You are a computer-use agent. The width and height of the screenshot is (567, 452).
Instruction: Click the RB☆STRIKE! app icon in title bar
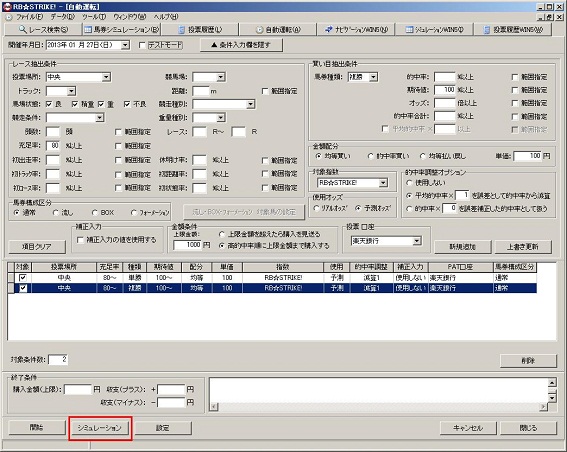(7, 7)
